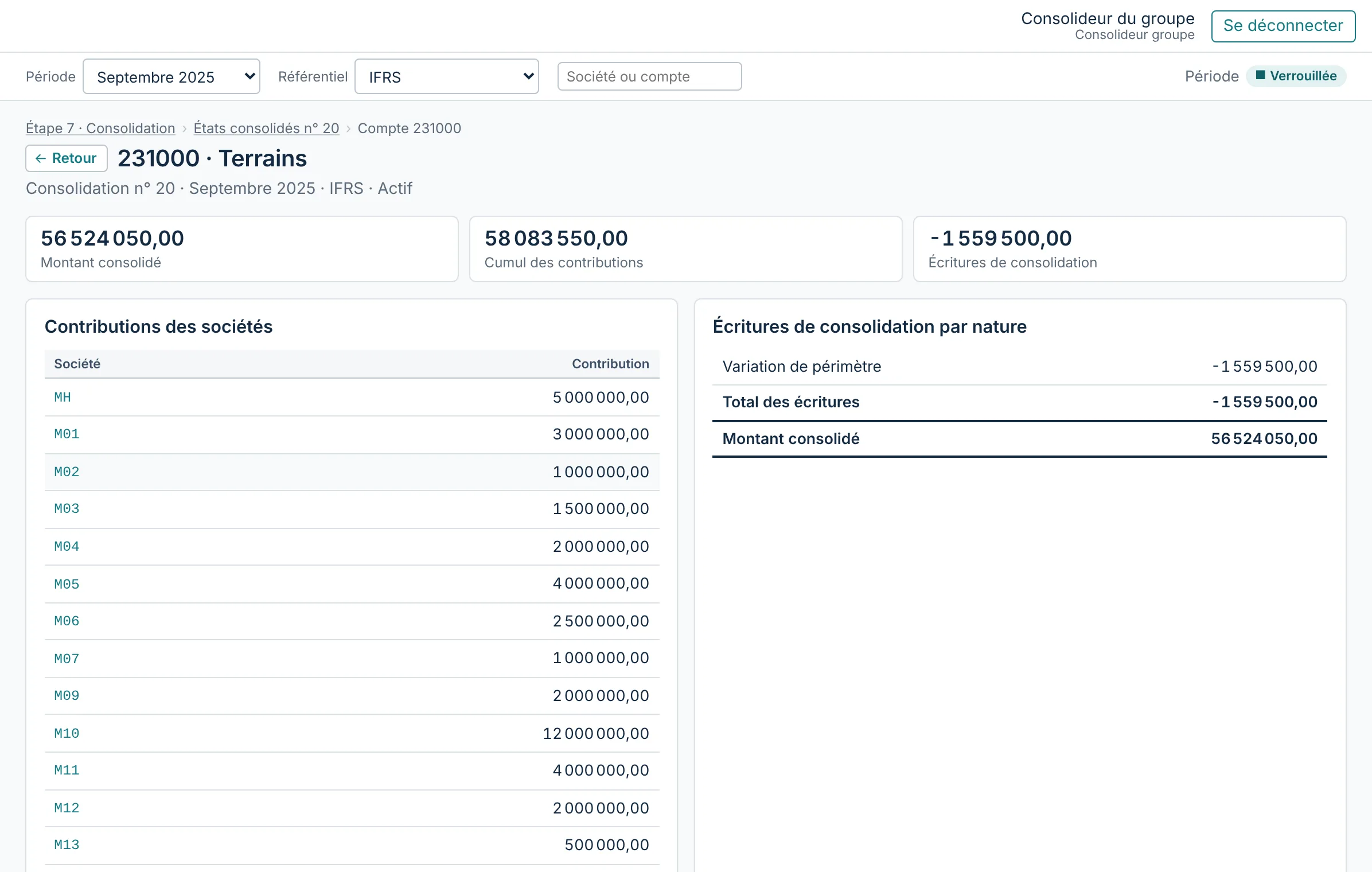
Task: Open the Étape 7 · Consolidation breadcrumb link
Action: tap(100, 128)
